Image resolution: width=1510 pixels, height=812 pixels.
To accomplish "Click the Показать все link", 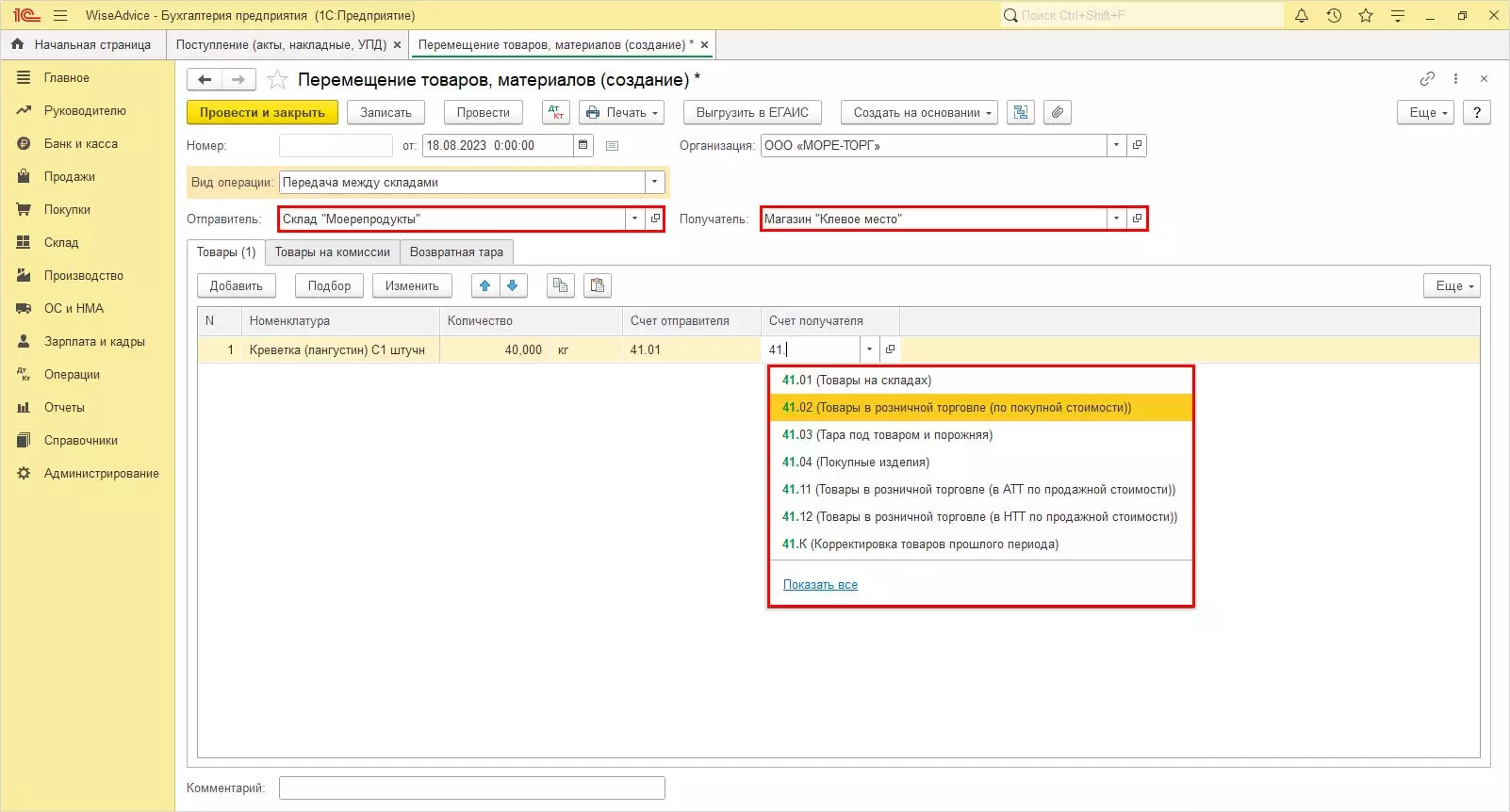I will point(820,585).
